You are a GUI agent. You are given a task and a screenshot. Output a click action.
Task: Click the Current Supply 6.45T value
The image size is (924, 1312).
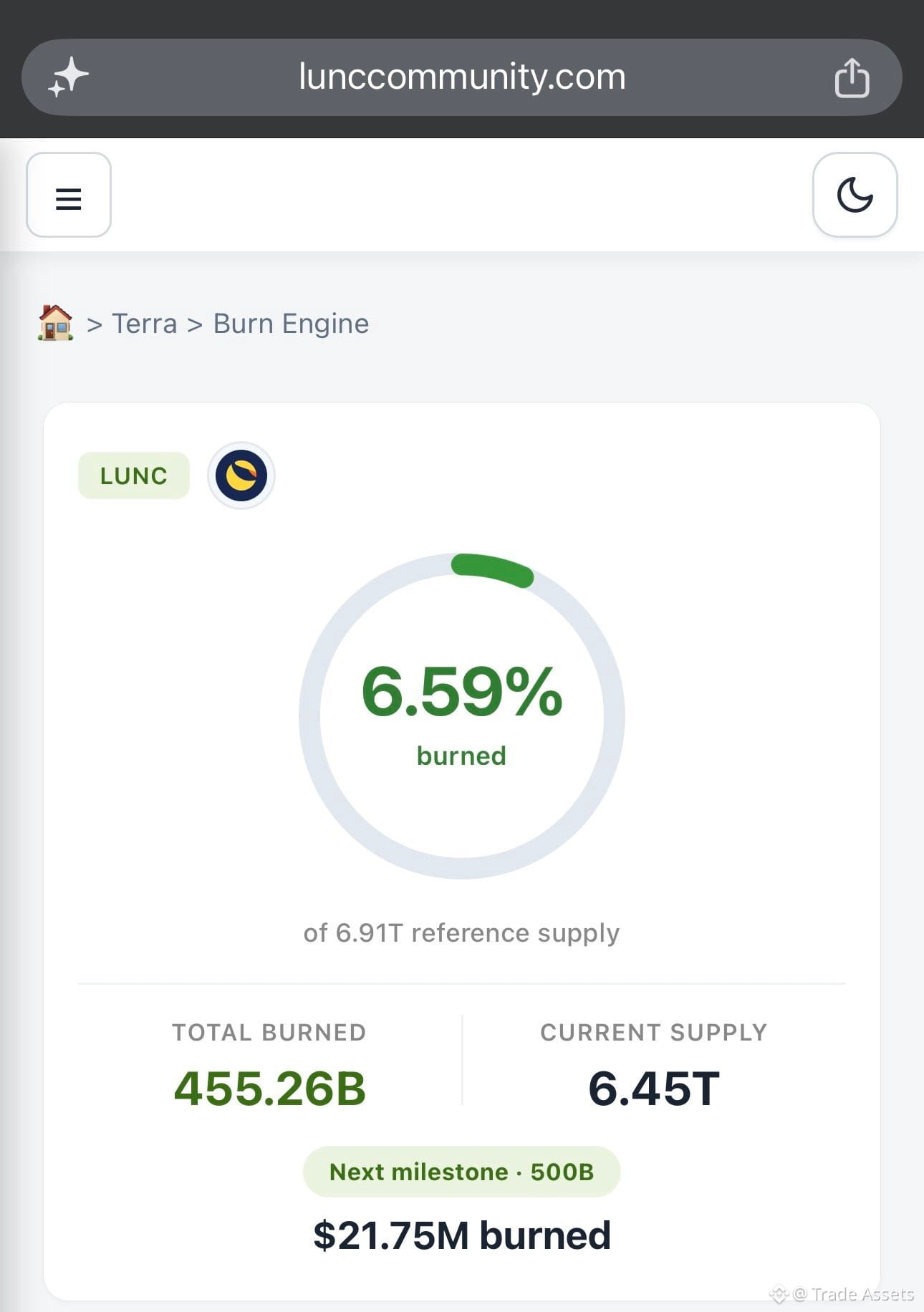pos(654,1089)
